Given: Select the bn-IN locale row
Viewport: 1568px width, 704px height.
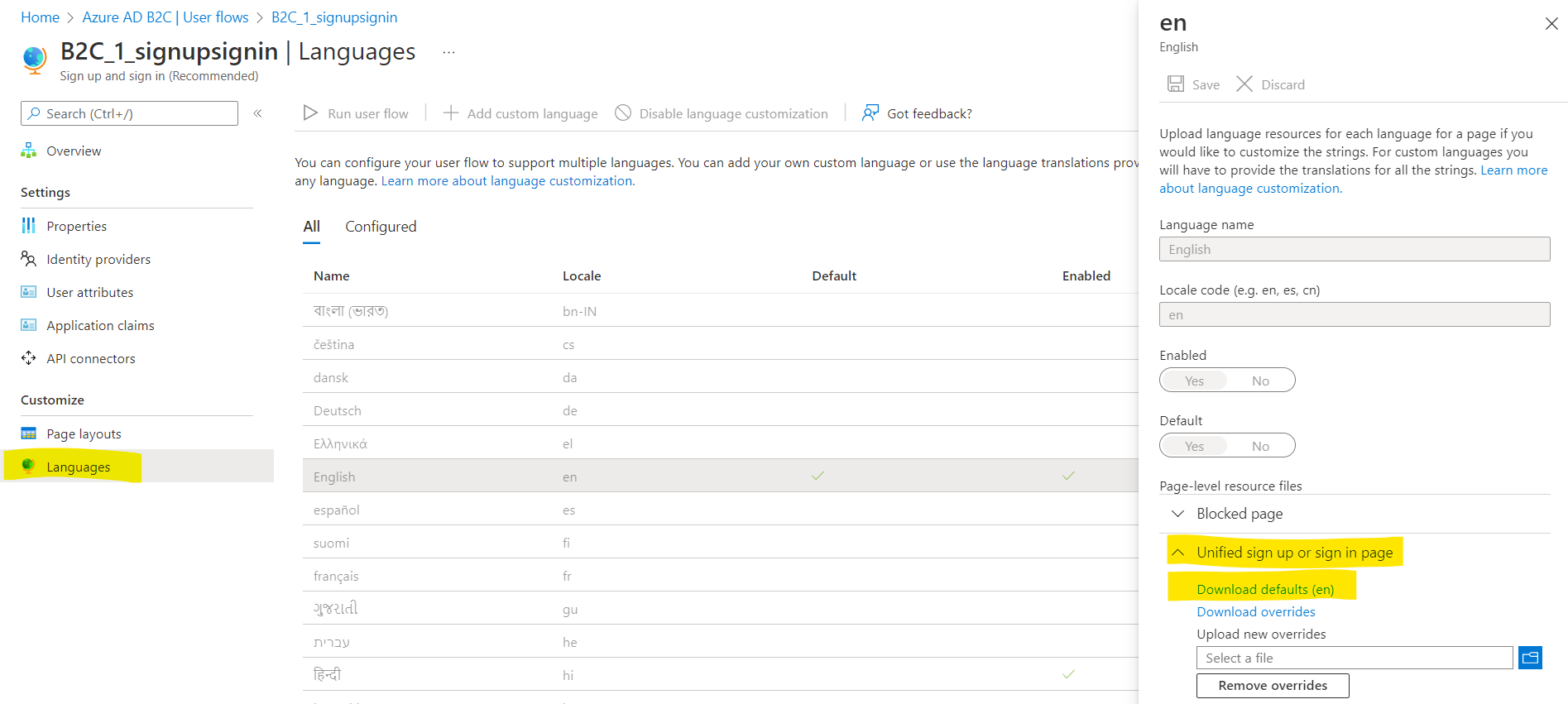Looking at the screenshot, I should click(x=720, y=311).
